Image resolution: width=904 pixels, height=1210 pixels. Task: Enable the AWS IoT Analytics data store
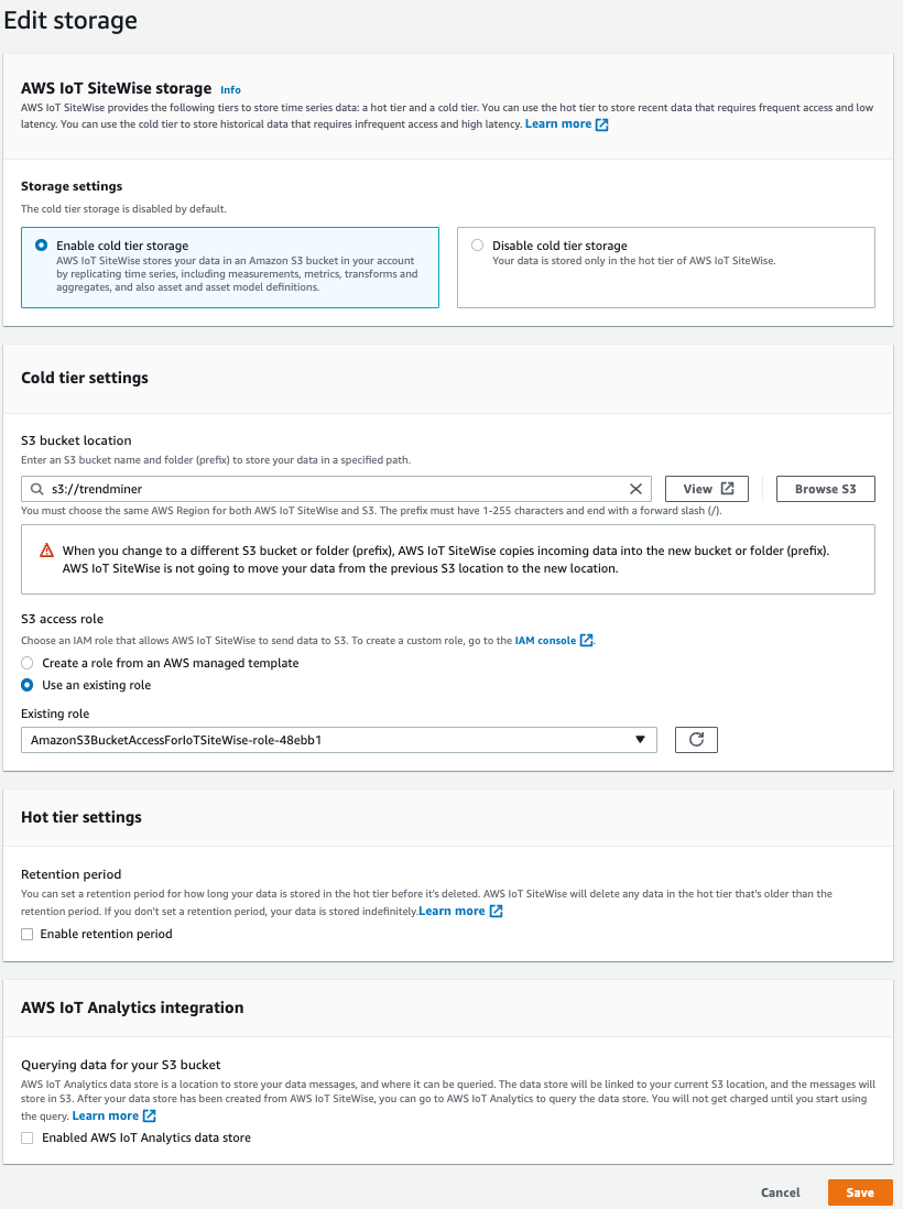27,1138
